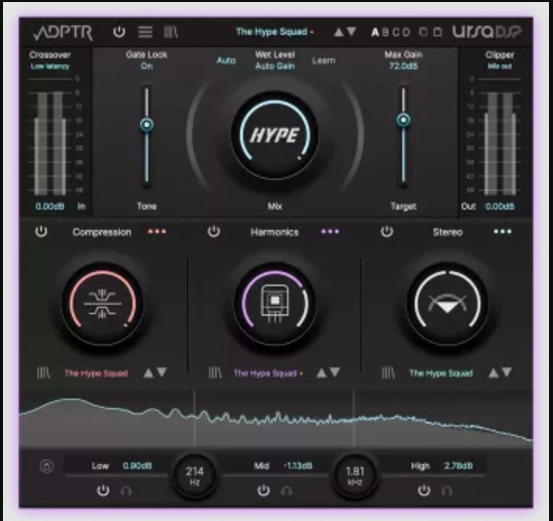Viewport: 553px width, 521px height.
Task: Switch to state slot D
Action: (407, 32)
